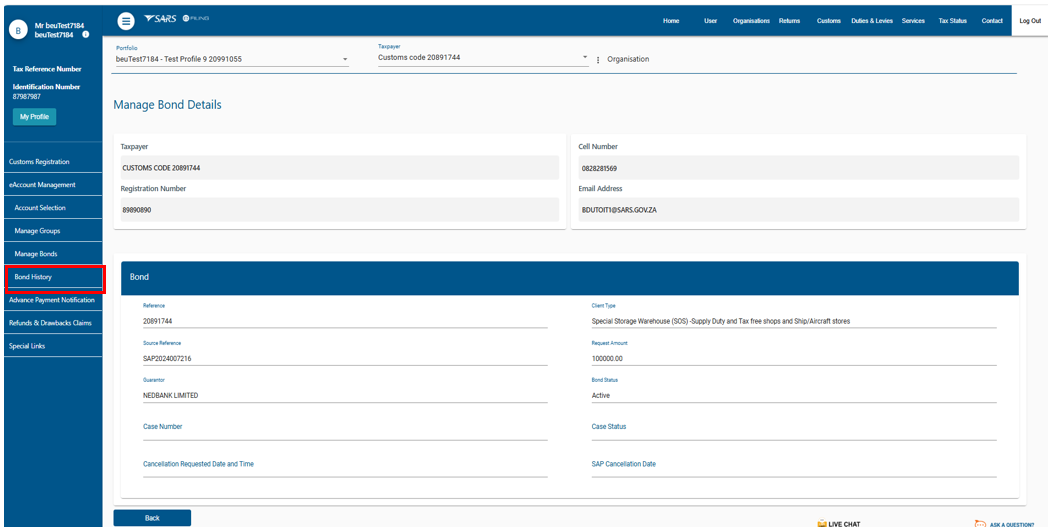The height and width of the screenshot is (532, 1056).
Task: Click the My Profile button
Action: click(34, 117)
